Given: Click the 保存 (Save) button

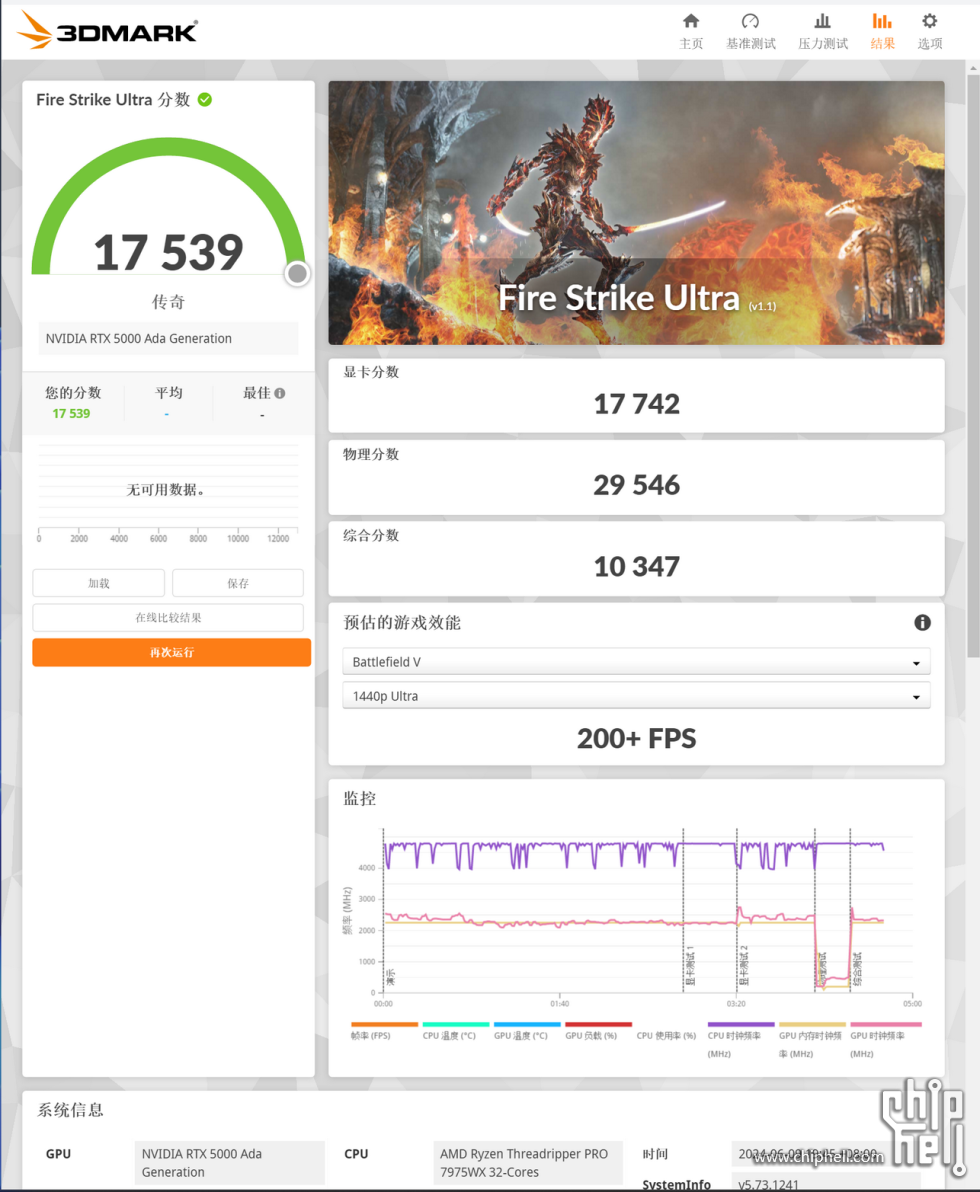Looking at the screenshot, I should (238, 583).
